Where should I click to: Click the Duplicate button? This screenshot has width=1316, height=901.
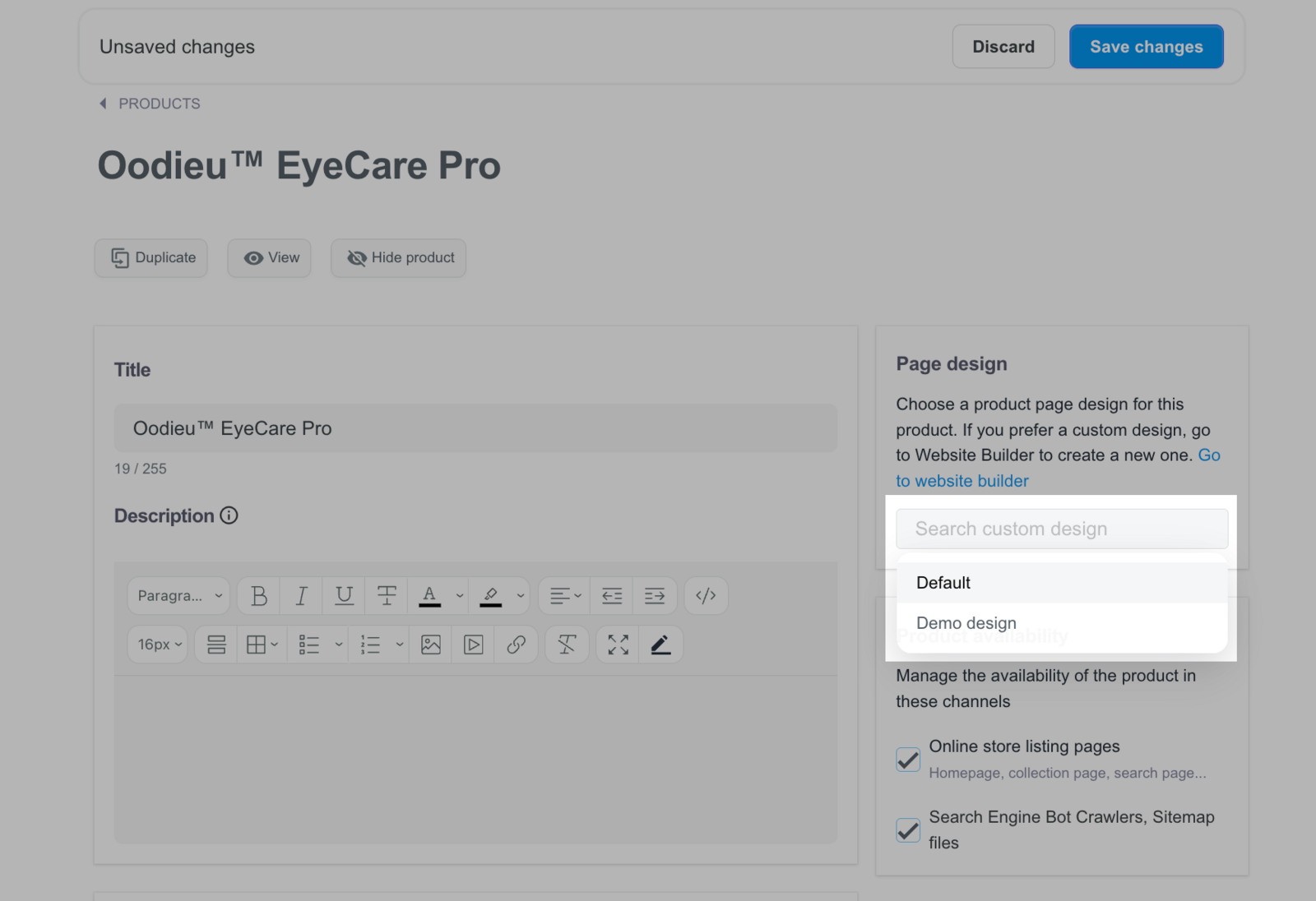tap(151, 258)
